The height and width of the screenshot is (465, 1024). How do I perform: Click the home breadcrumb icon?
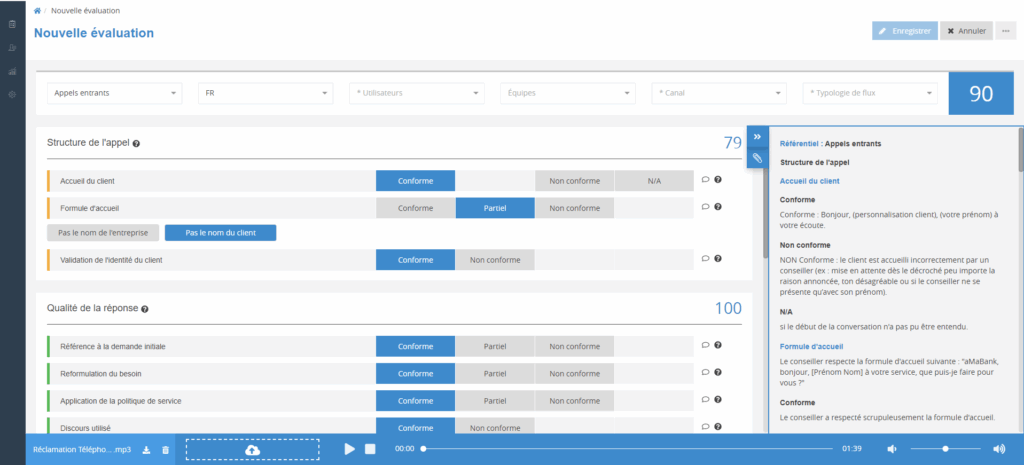[38, 10]
